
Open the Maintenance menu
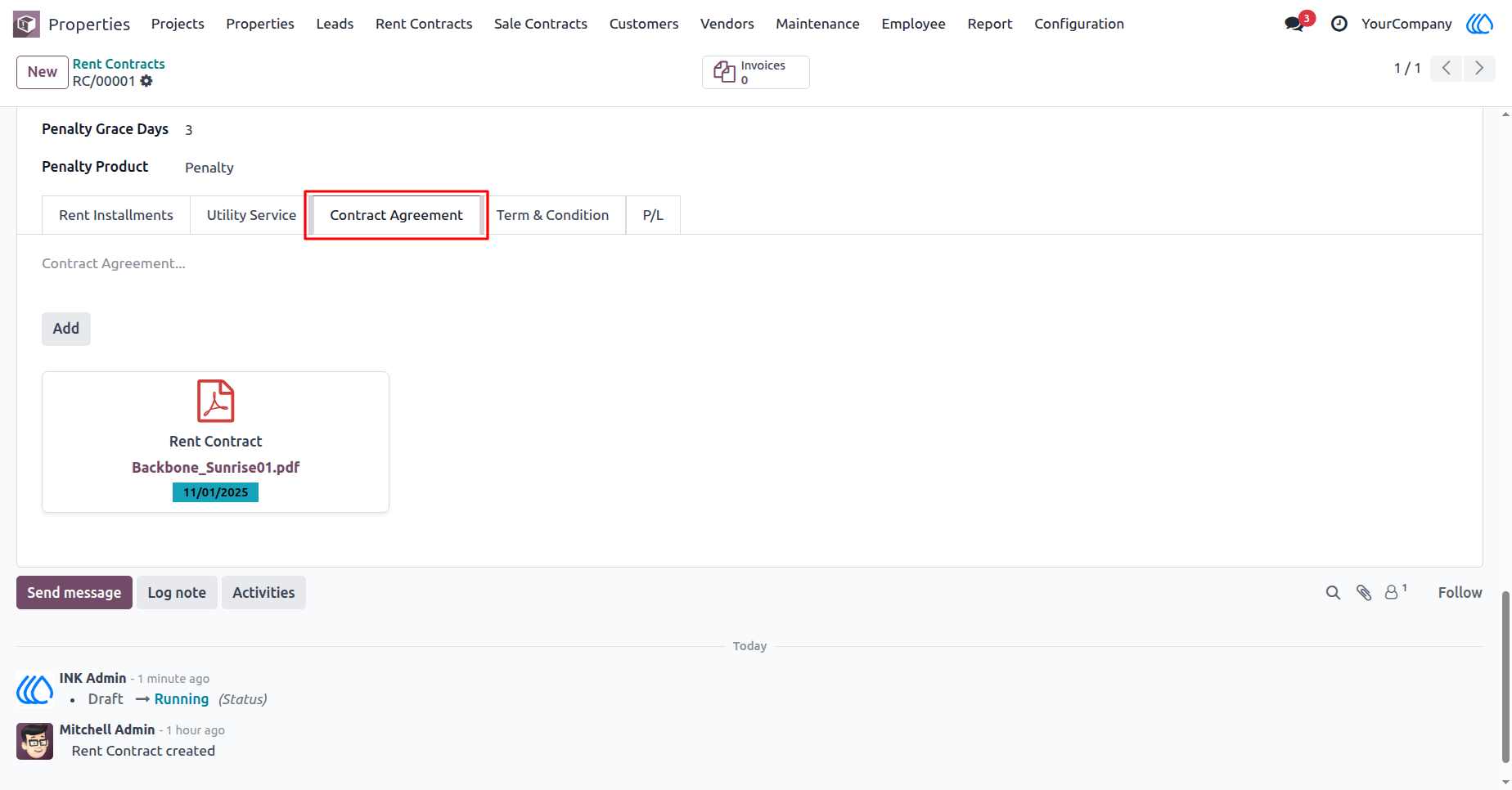click(817, 24)
